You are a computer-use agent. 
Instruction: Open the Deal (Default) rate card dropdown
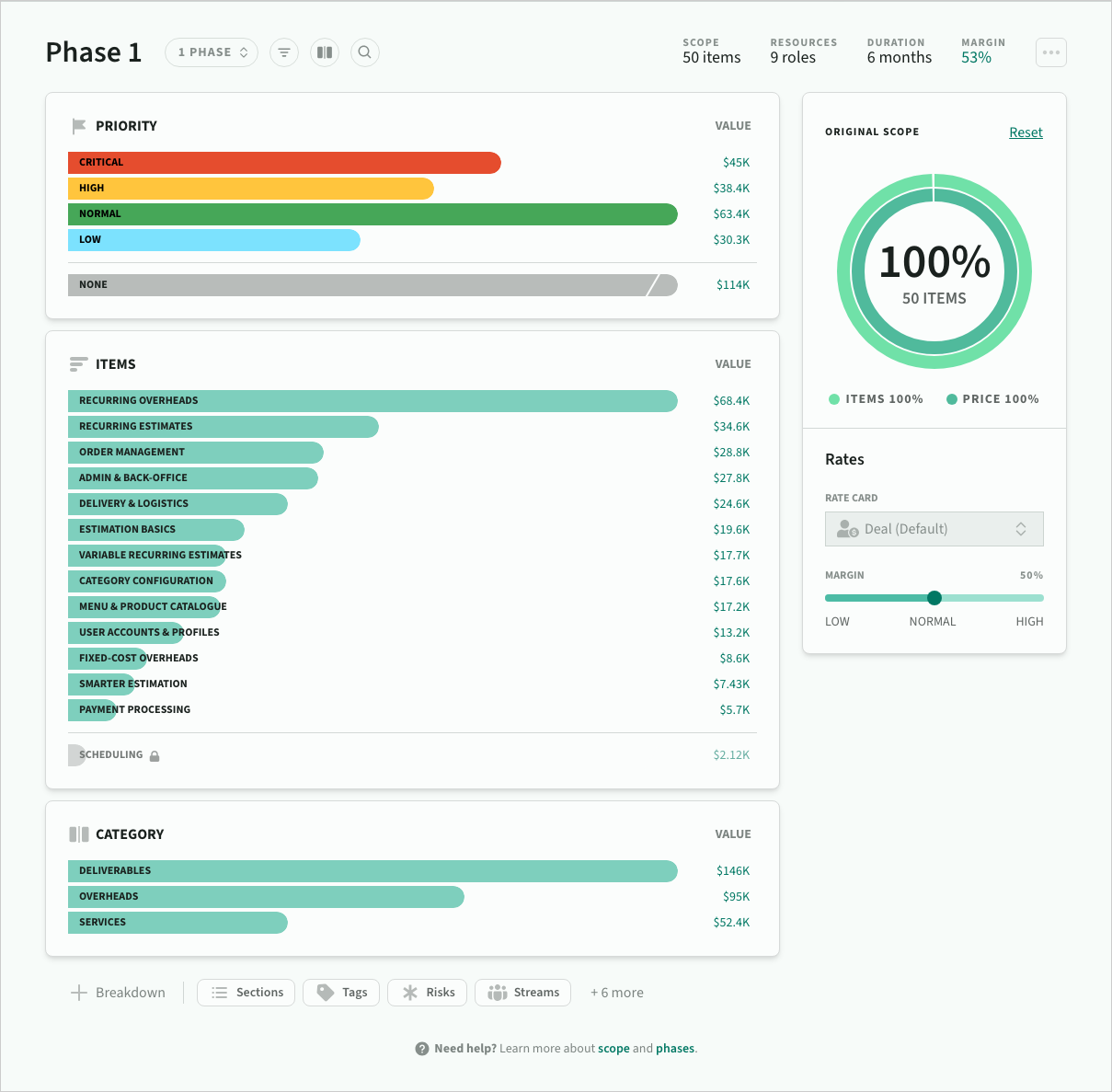click(934, 529)
